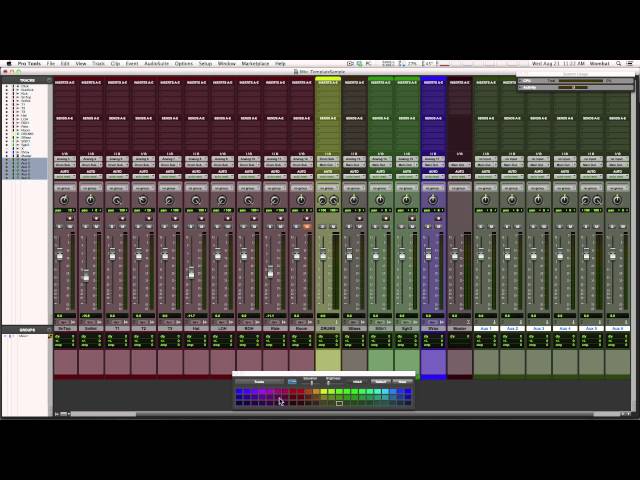Click the Default button in color palette
640x480 pixels.
pyautogui.click(x=381, y=382)
